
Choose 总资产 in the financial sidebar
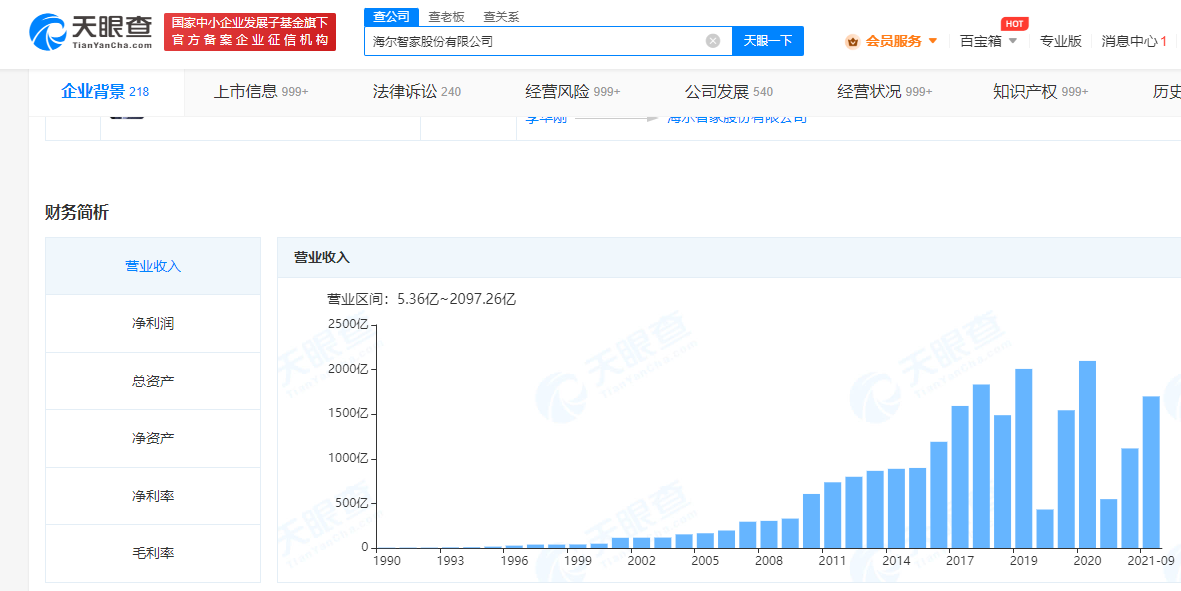tap(153, 381)
